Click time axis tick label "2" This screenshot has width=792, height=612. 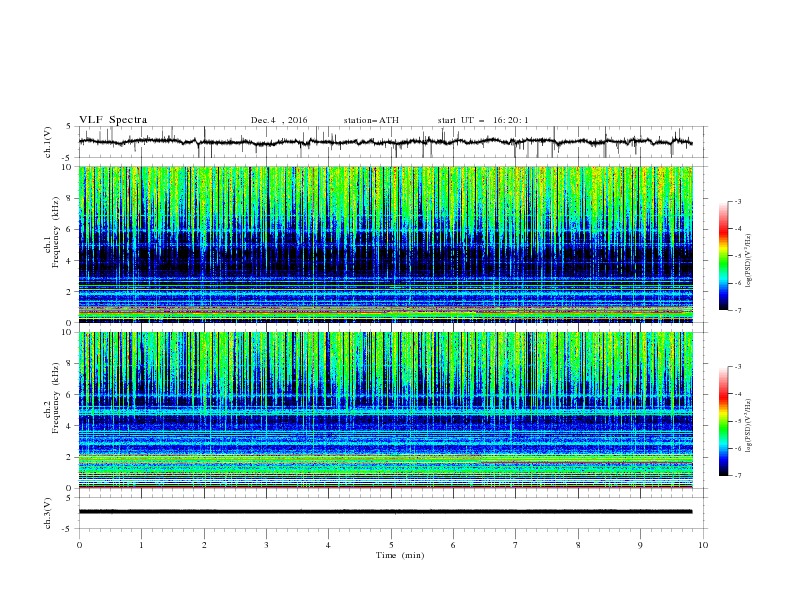point(204,545)
